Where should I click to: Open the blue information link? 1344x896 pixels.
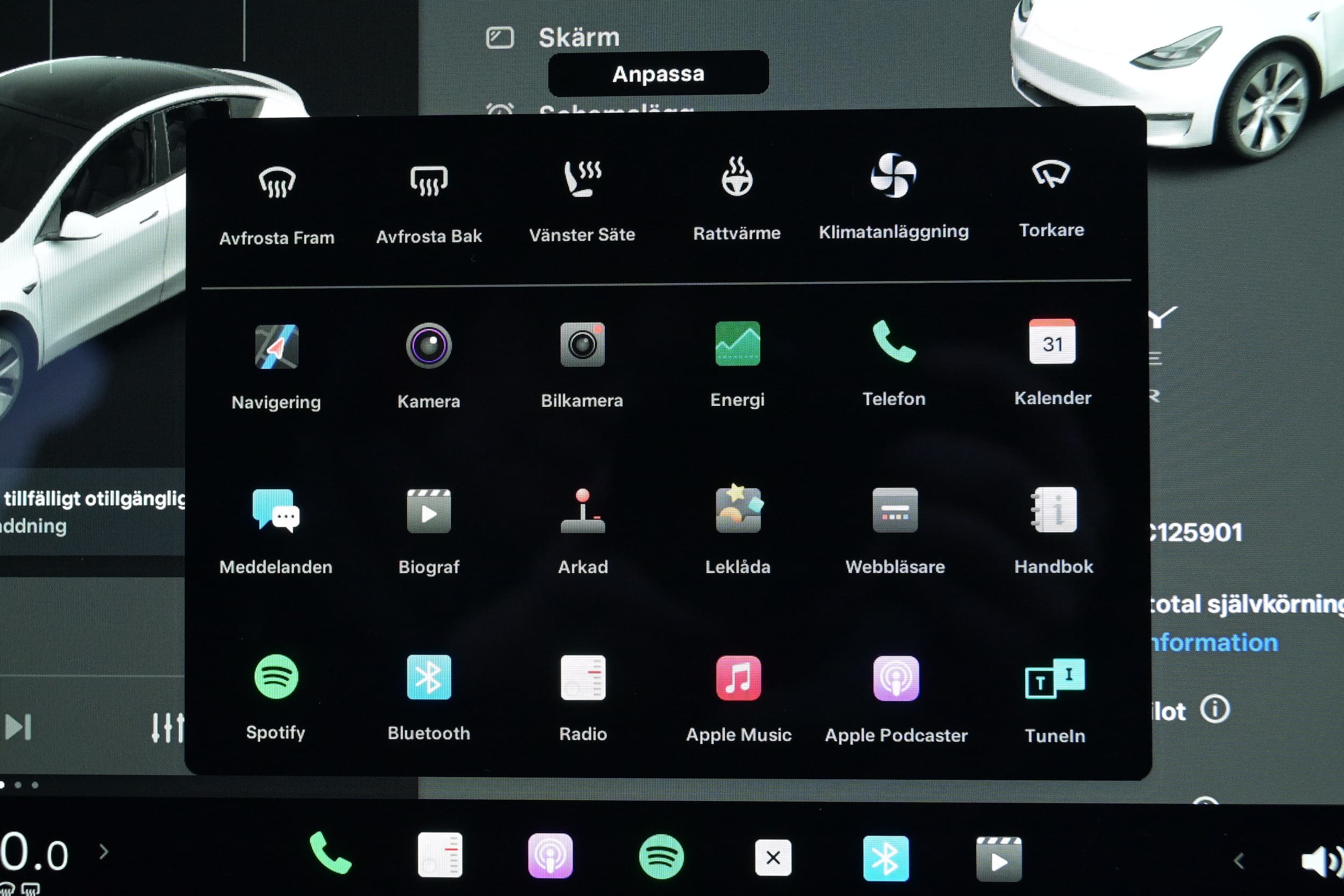1214,643
